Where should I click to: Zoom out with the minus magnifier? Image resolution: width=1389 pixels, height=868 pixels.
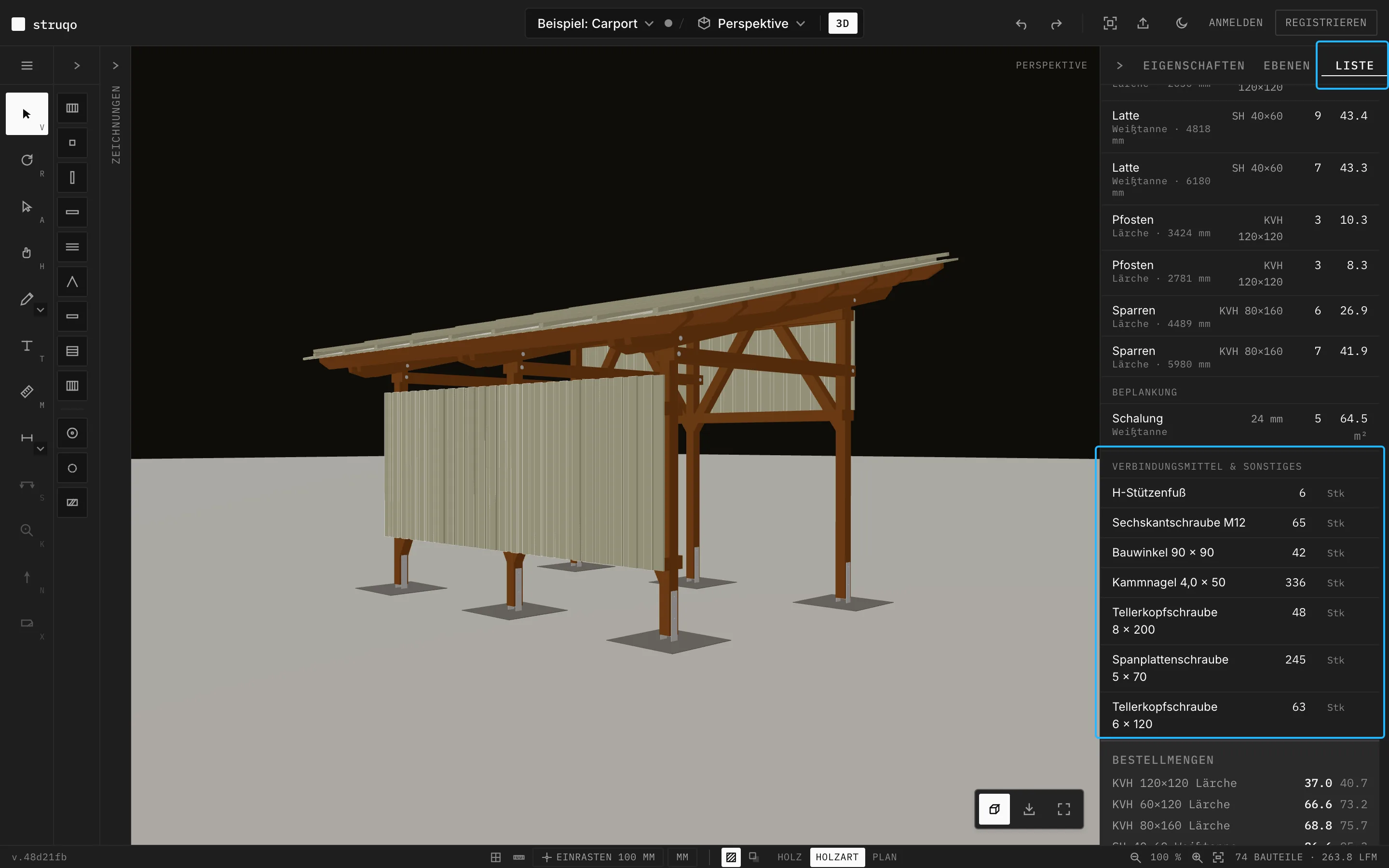1135,857
